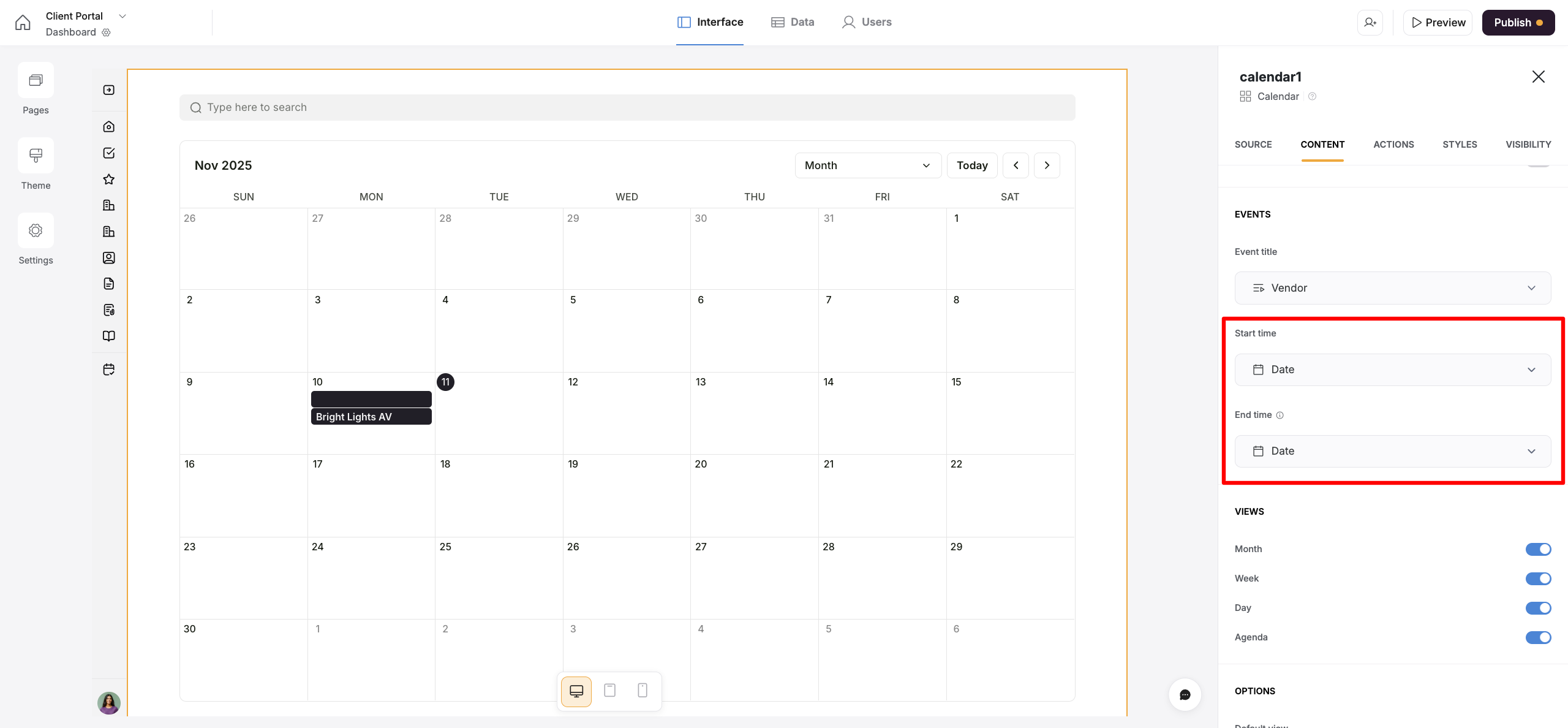
Task: Click the star page icon in sidebar
Action: [109, 180]
